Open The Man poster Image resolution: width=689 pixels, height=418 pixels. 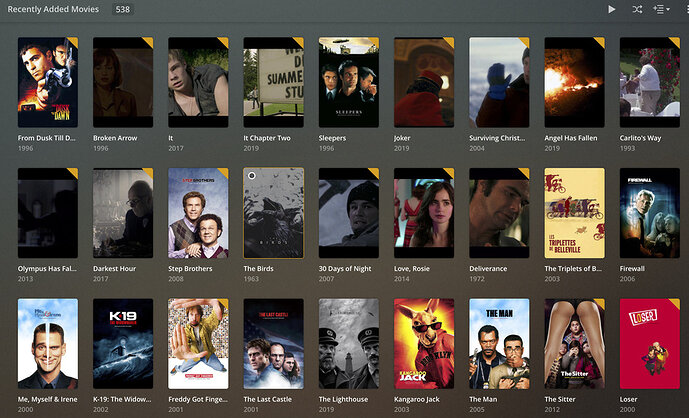(499, 344)
